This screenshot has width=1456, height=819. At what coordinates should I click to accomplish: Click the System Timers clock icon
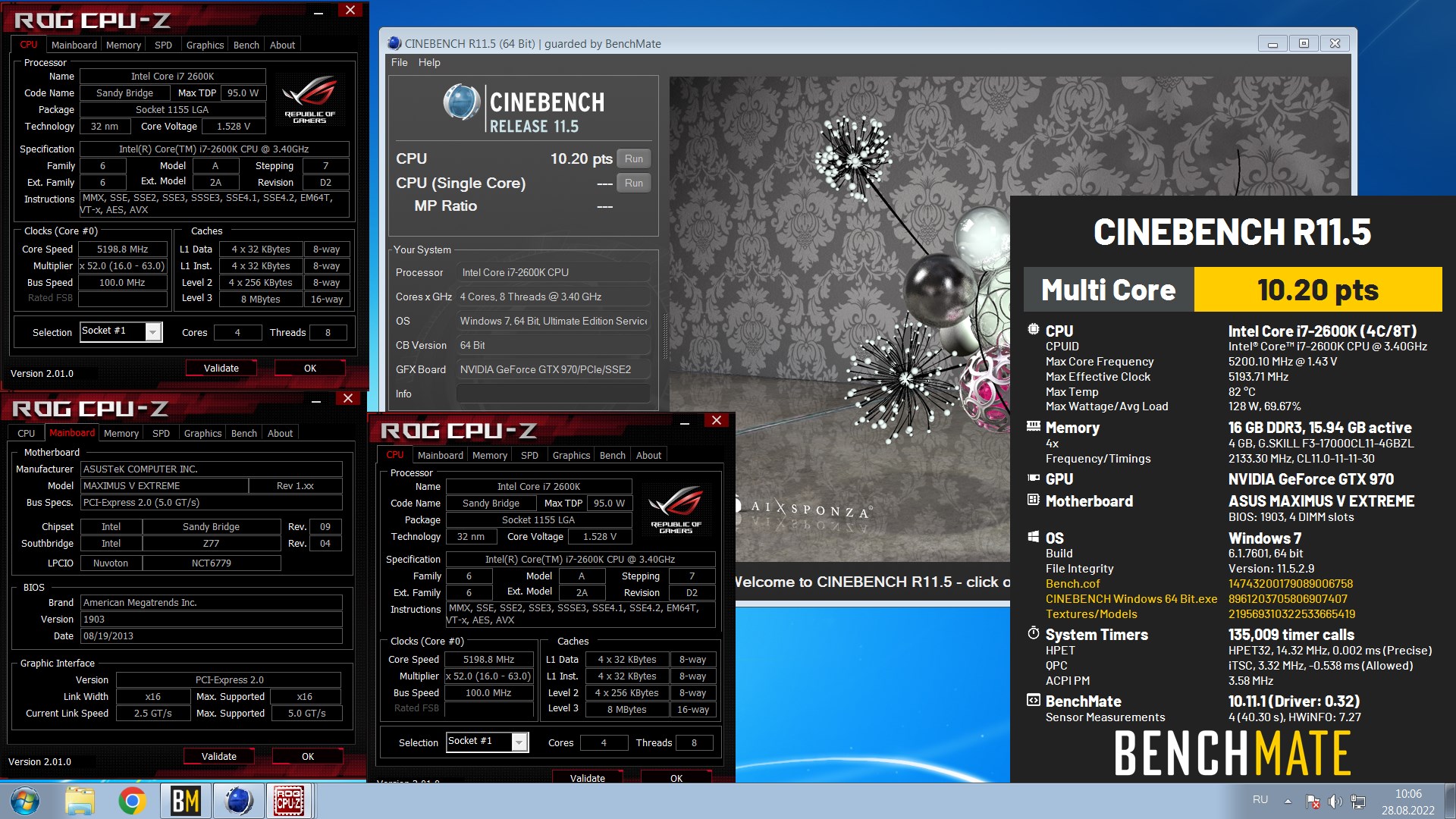(x=1033, y=633)
